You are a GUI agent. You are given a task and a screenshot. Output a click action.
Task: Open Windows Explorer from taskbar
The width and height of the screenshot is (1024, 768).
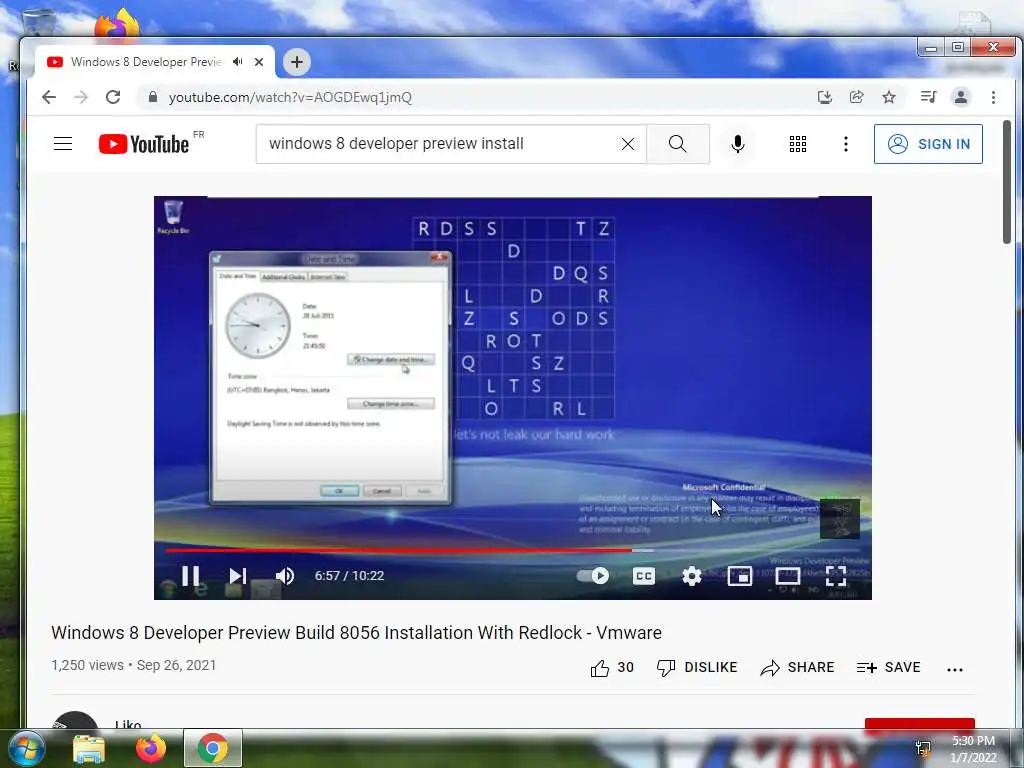pyautogui.click(x=89, y=748)
